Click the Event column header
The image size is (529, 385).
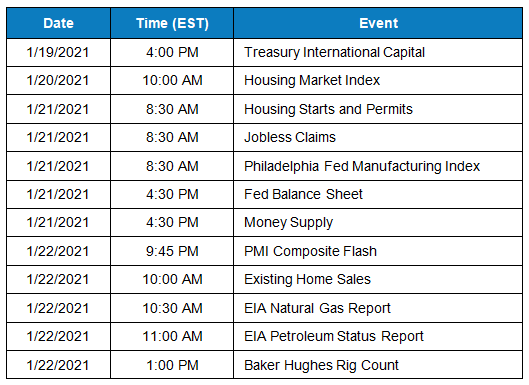point(378,23)
